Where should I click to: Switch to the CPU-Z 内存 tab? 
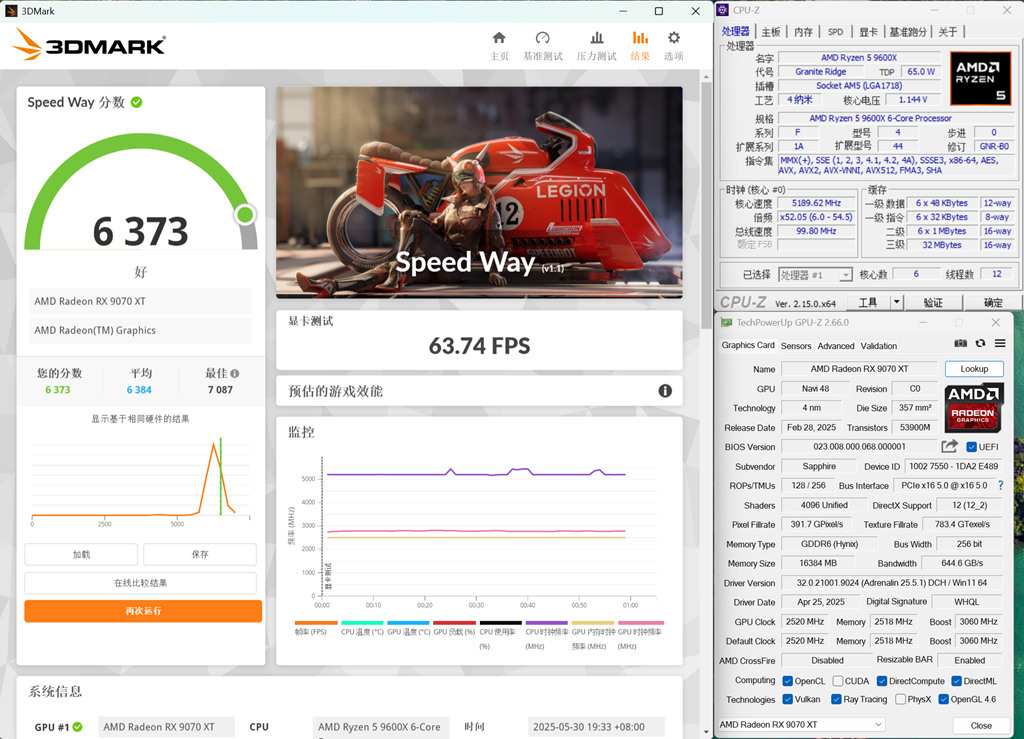(x=803, y=31)
